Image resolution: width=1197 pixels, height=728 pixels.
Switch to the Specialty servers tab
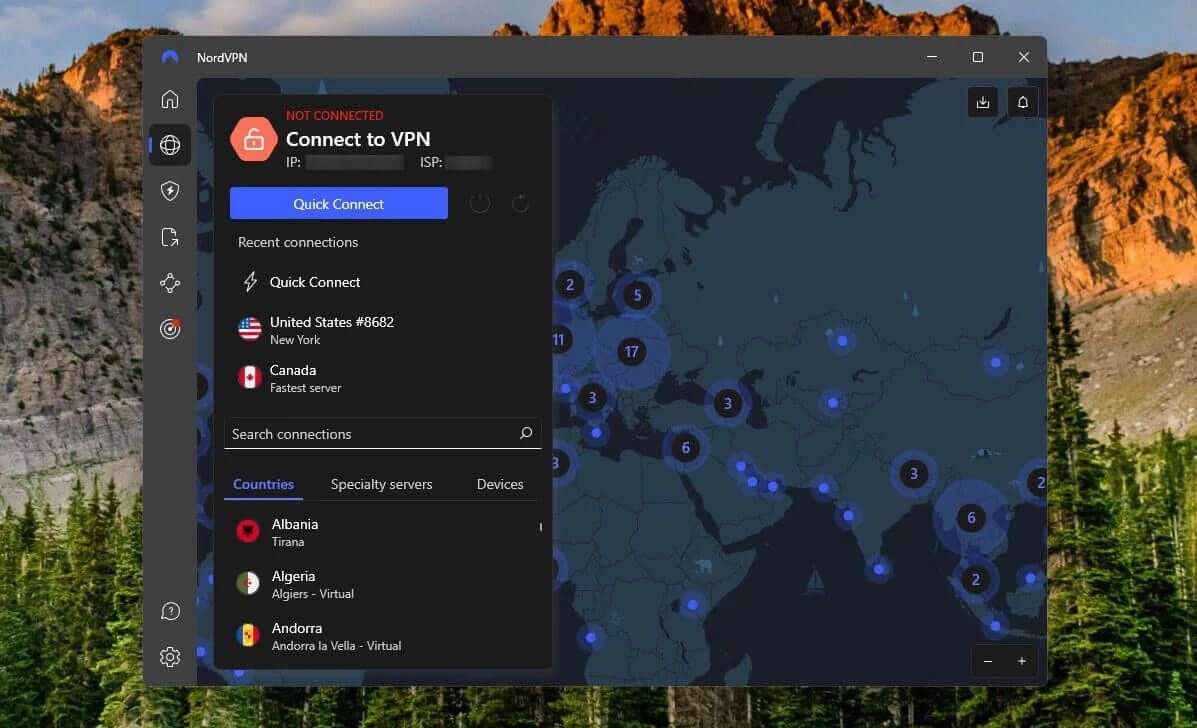382,484
